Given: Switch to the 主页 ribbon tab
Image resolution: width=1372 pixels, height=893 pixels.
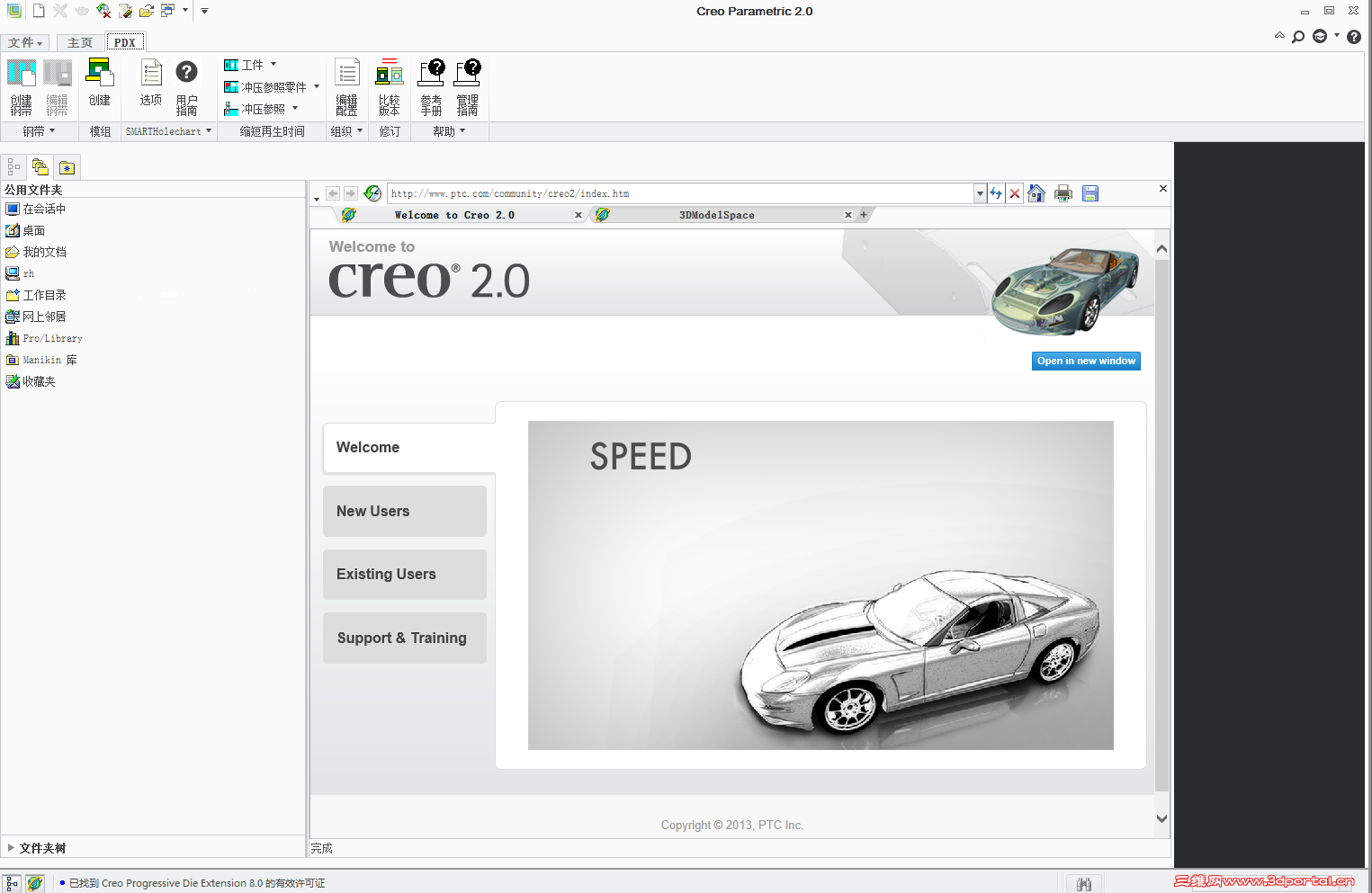Looking at the screenshot, I should coord(80,42).
